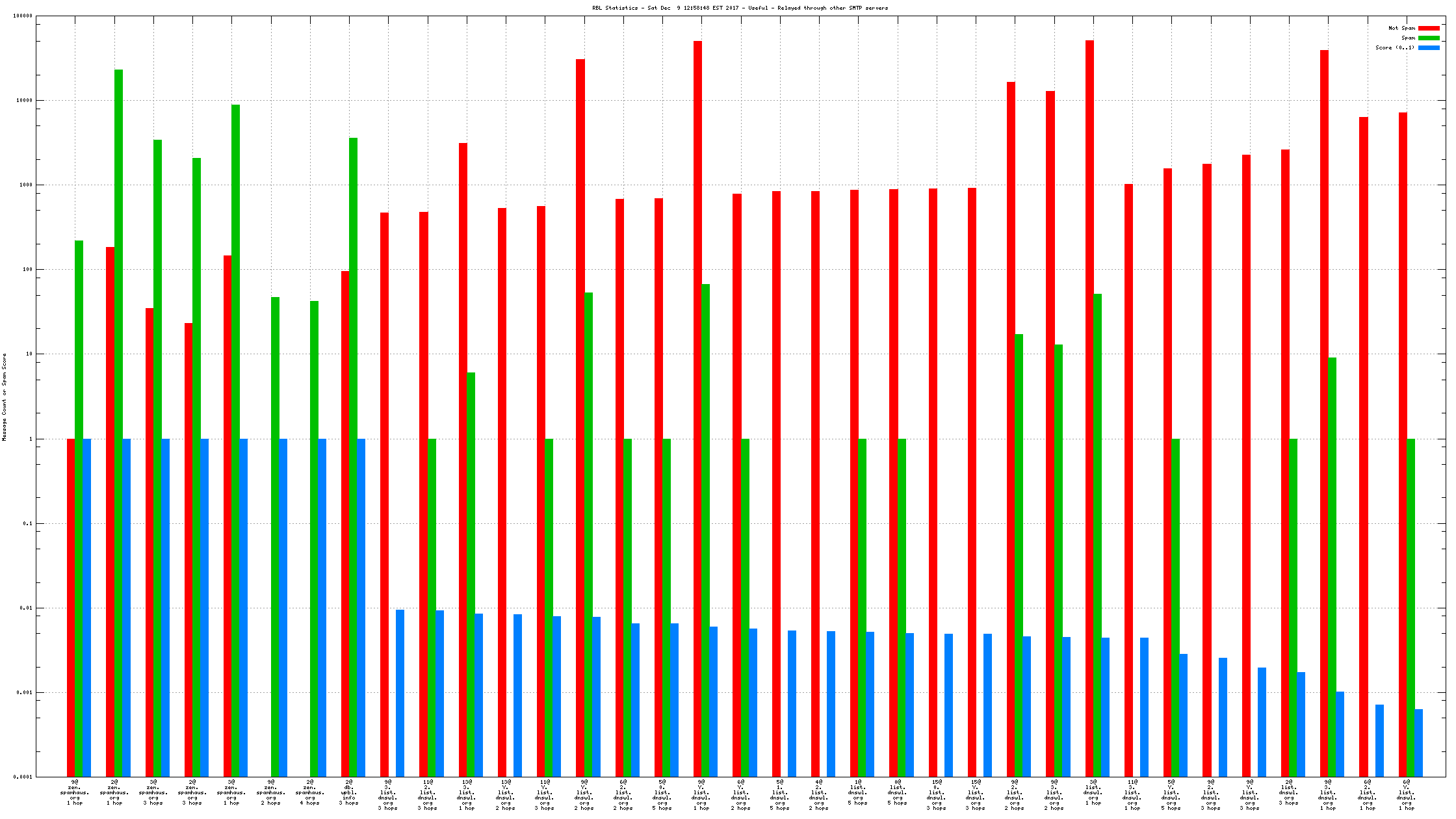Click the Not Spam legend text

click(1401, 28)
